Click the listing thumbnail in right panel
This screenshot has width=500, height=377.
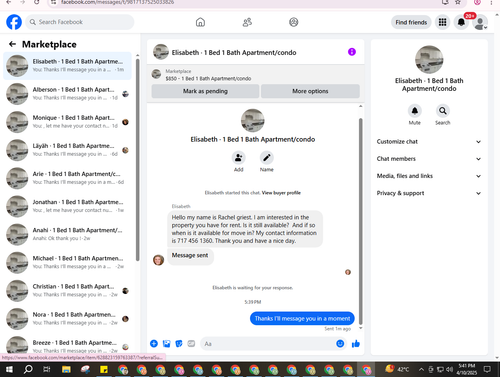tap(429, 59)
